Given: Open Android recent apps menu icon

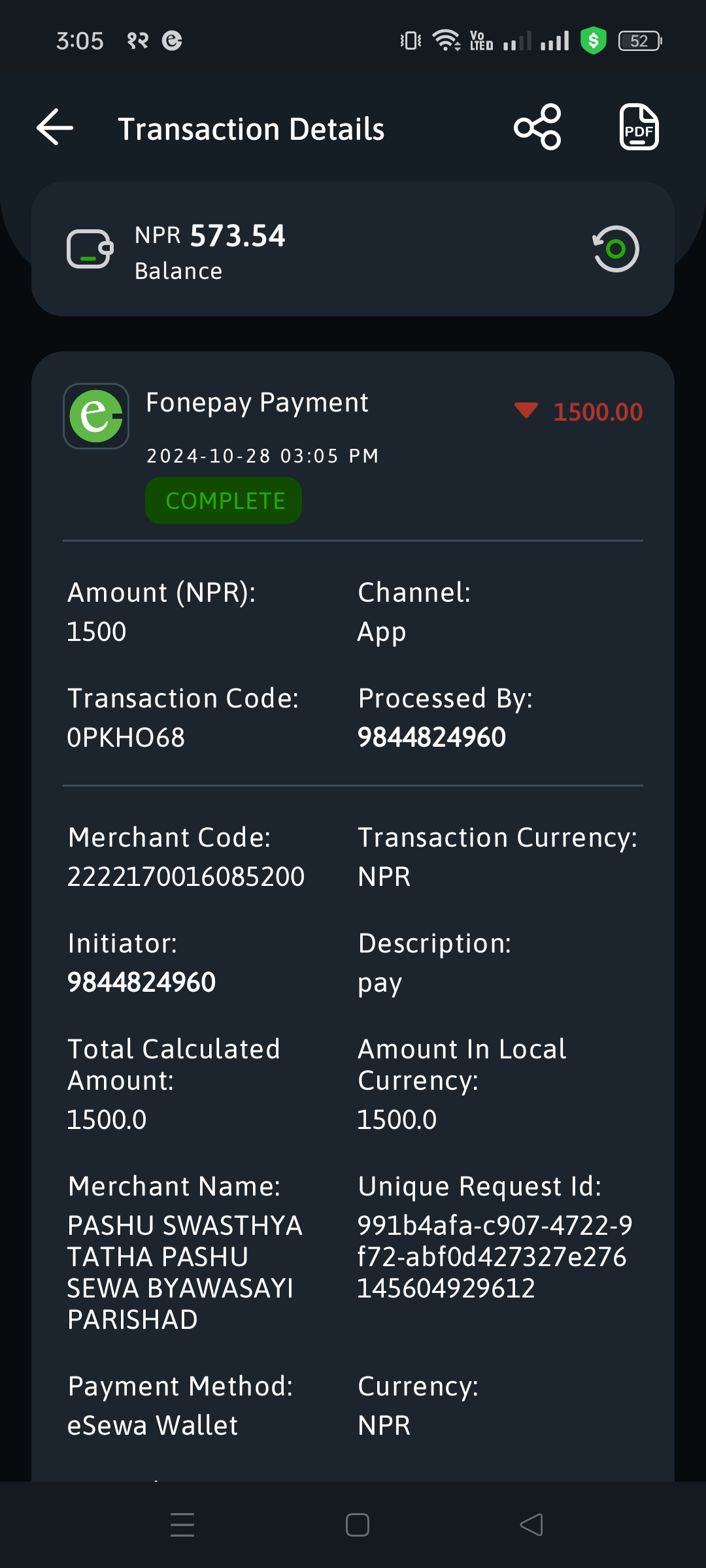Looking at the screenshot, I should point(182,1525).
